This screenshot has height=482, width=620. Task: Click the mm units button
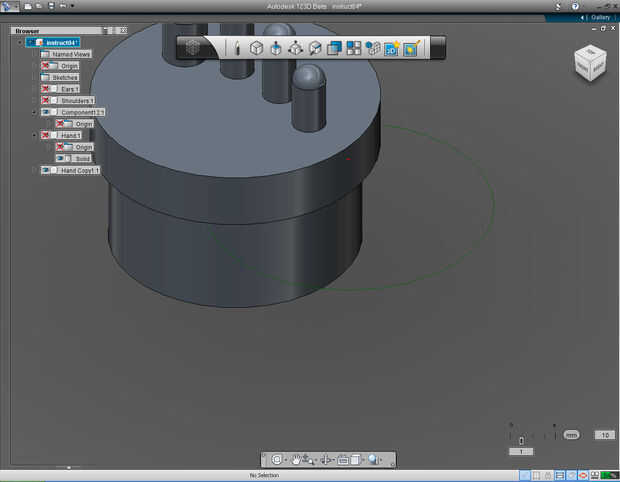tap(571, 435)
